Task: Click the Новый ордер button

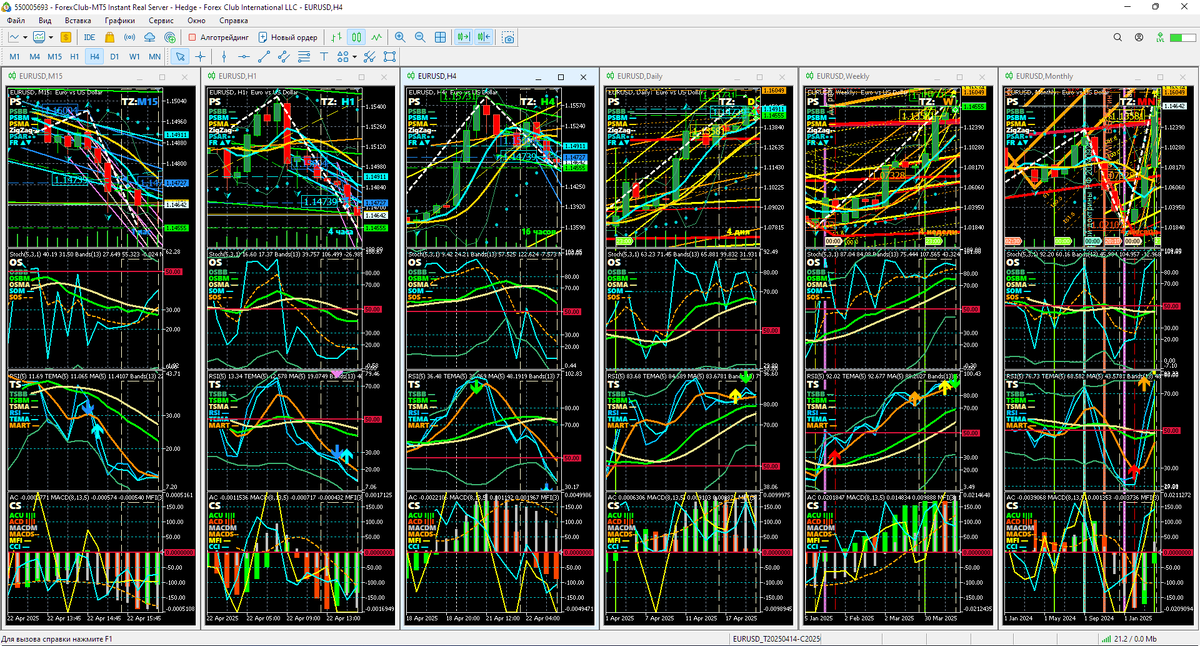Action: [x=288, y=37]
